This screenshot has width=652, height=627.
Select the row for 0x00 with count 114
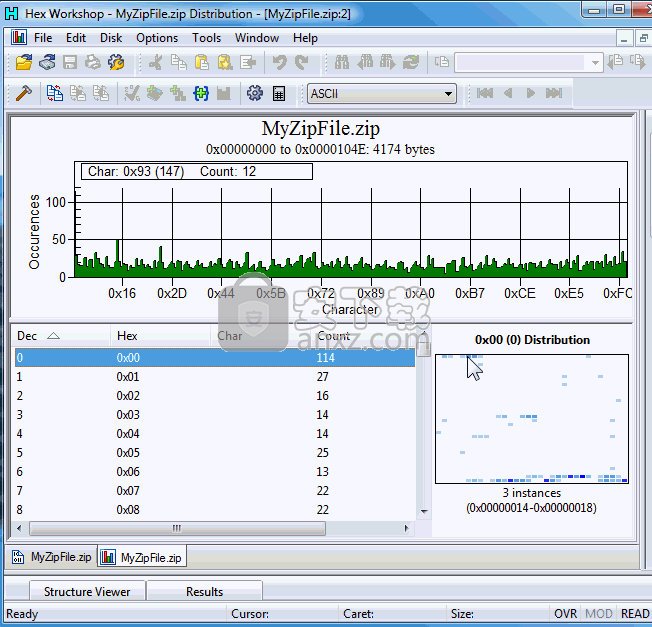[x=215, y=358]
